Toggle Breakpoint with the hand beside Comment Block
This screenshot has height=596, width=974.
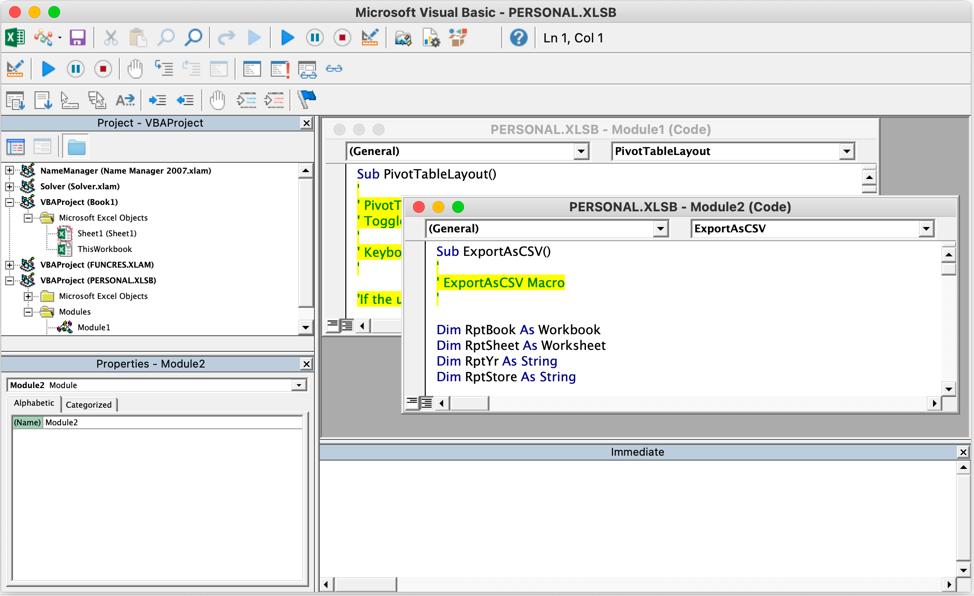coord(217,100)
